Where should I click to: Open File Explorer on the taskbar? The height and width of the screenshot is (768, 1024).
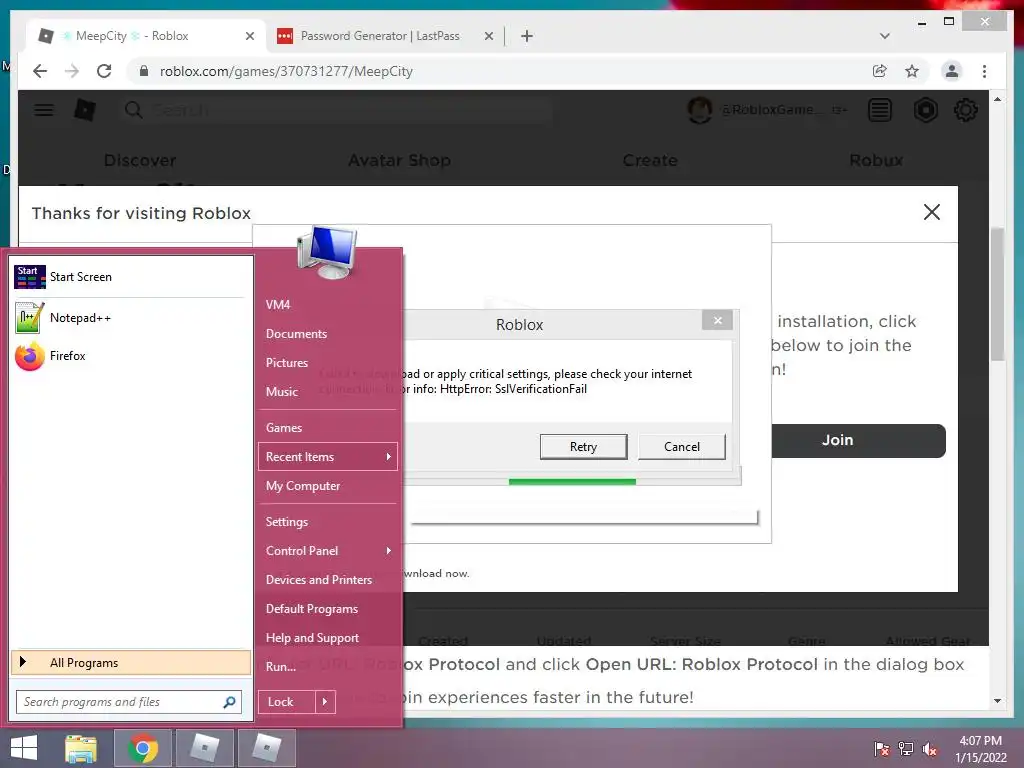[81, 748]
